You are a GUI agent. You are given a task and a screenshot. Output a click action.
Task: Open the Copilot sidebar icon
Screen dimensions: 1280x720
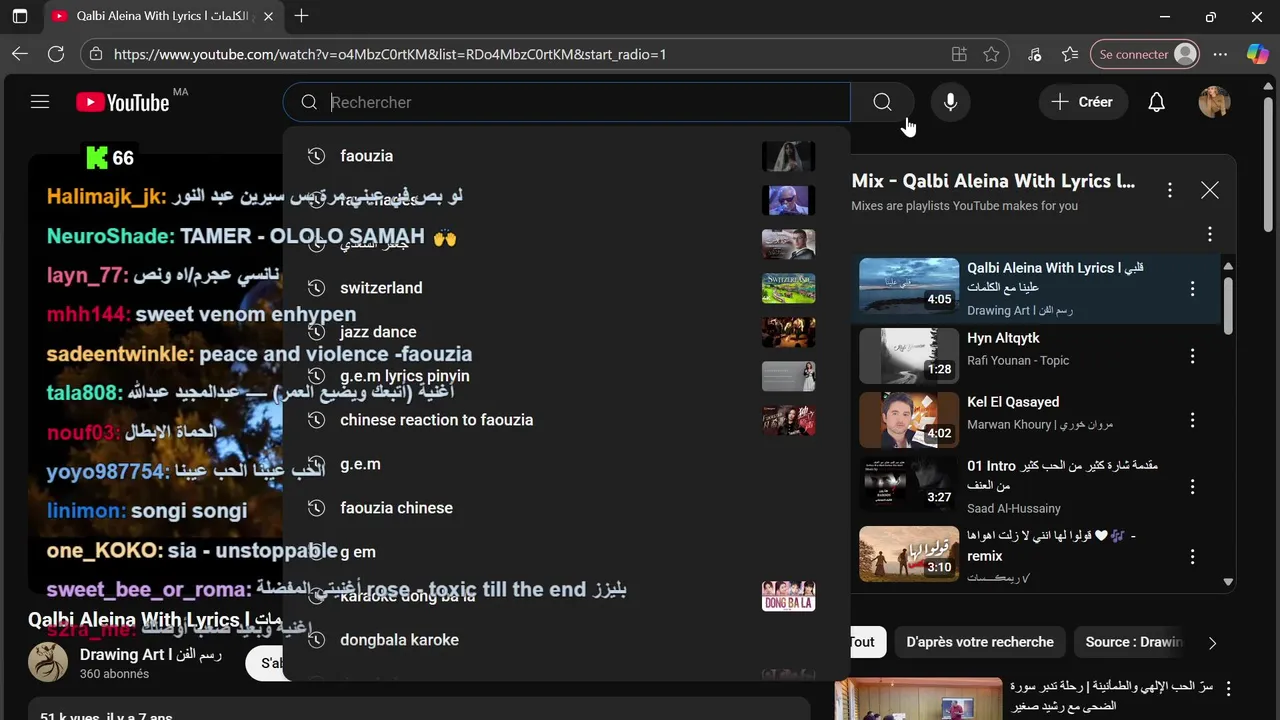point(1258,54)
